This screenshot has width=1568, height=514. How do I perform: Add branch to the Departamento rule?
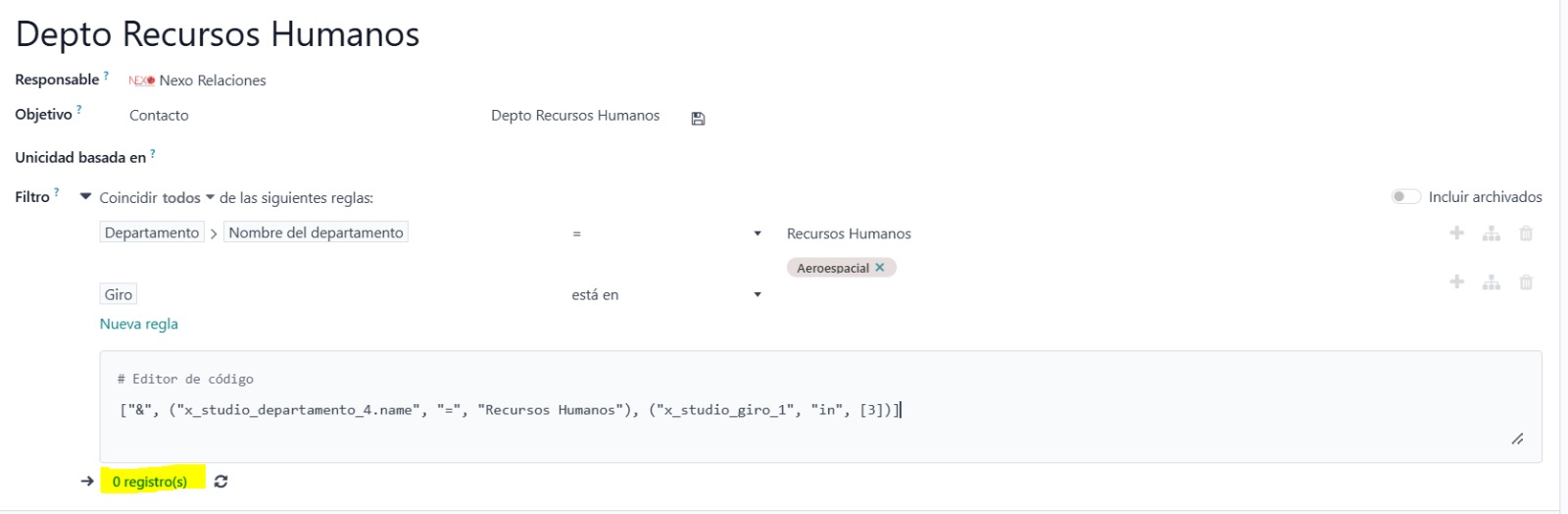pos(1492,233)
